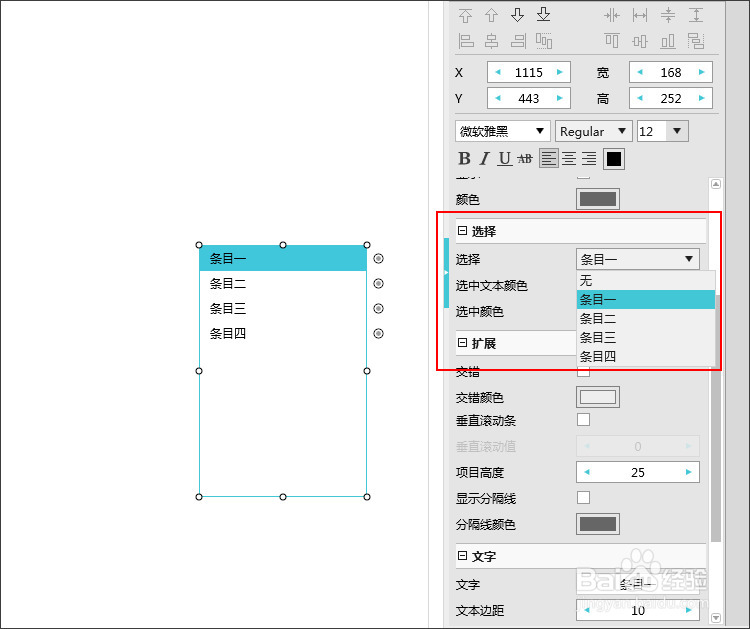Click radio circle beside 条目三 on canvas
Image resolution: width=750 pixels, height=629 pixels.
378,309
